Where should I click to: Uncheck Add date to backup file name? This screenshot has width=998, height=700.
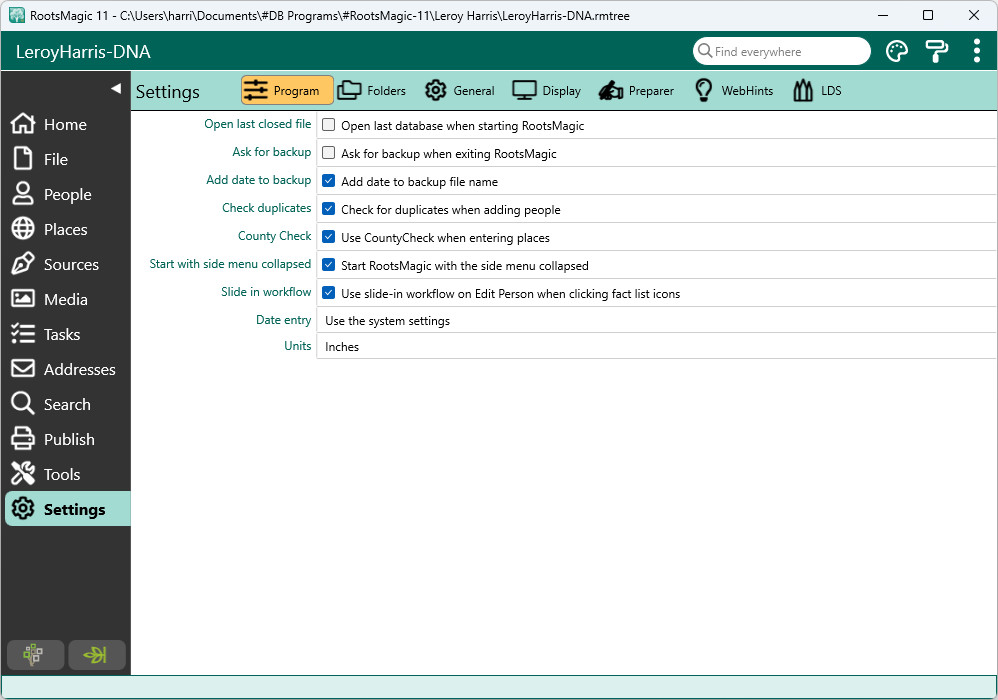click(x=328, y=181)
